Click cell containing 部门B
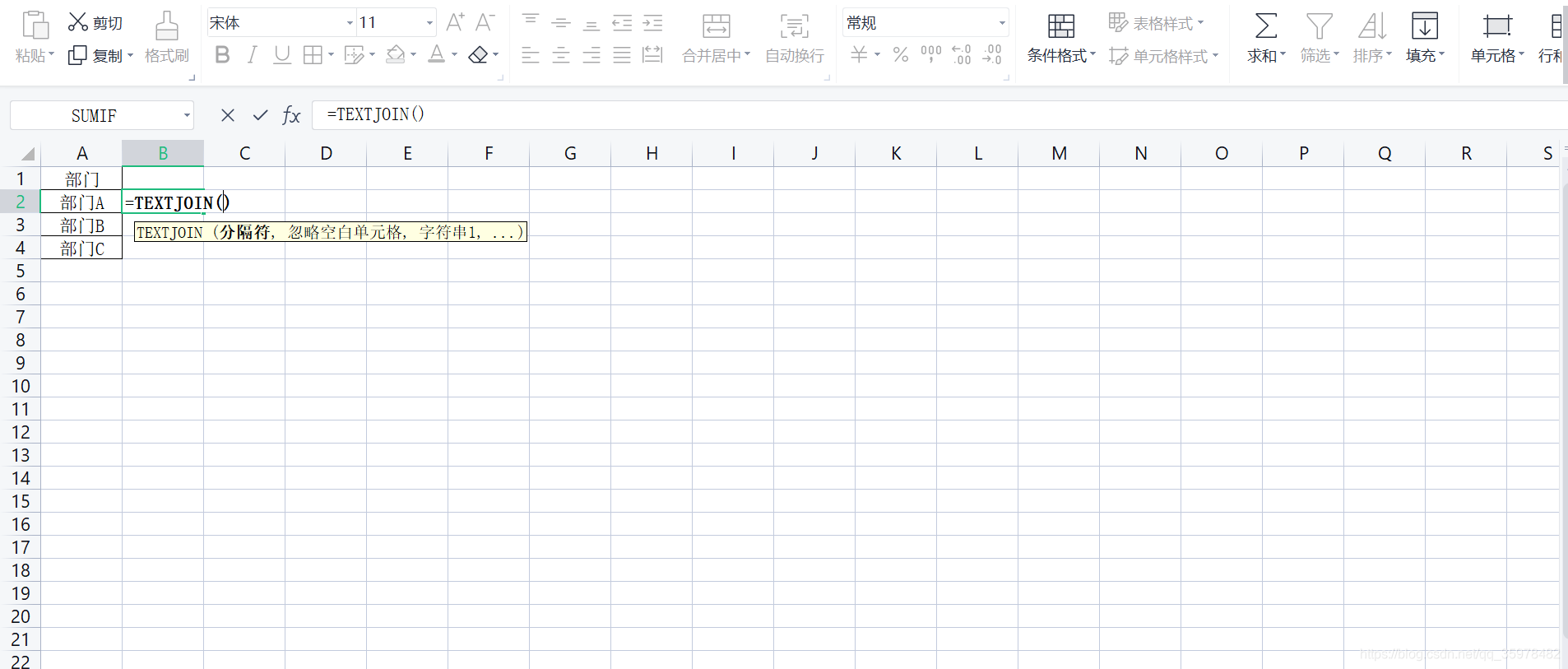This screenshot has height=669, width=1568. pyautogui.click(x=81, y=225)
